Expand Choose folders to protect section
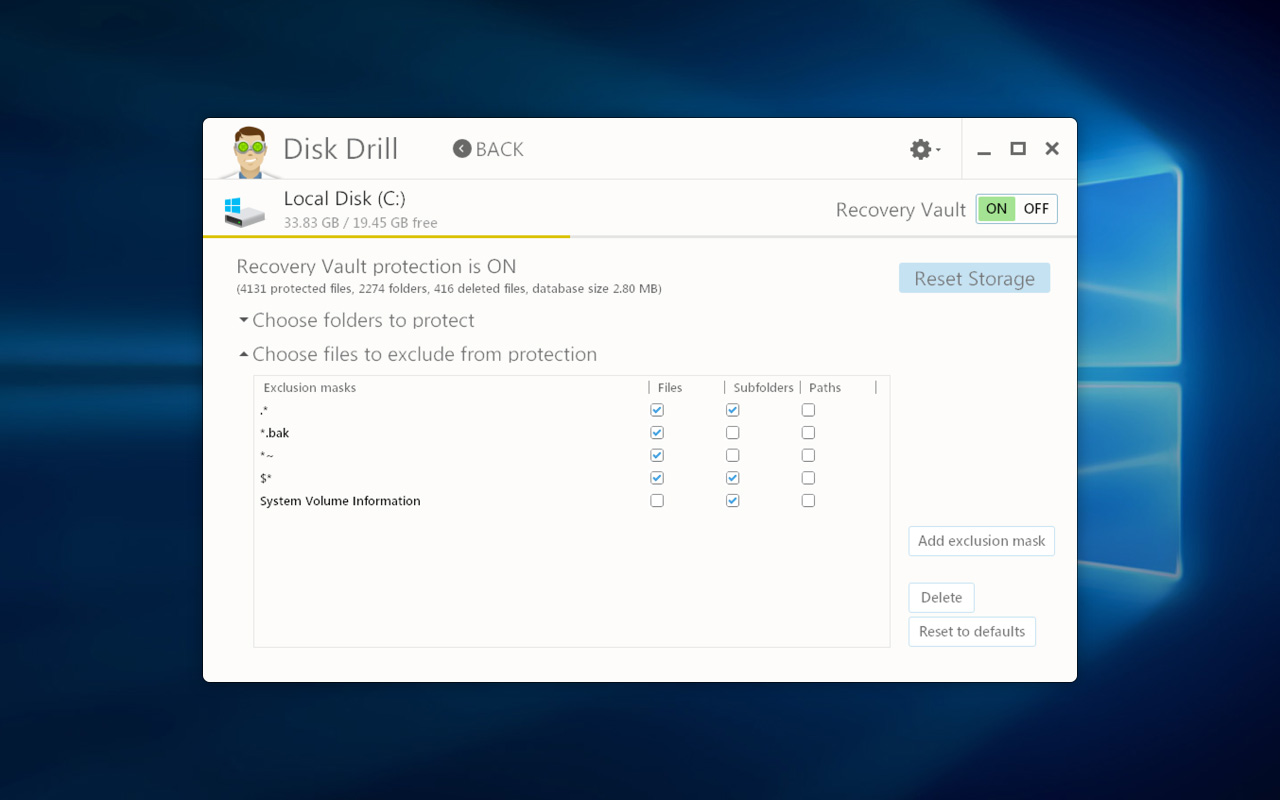 [x=356, y=321]
